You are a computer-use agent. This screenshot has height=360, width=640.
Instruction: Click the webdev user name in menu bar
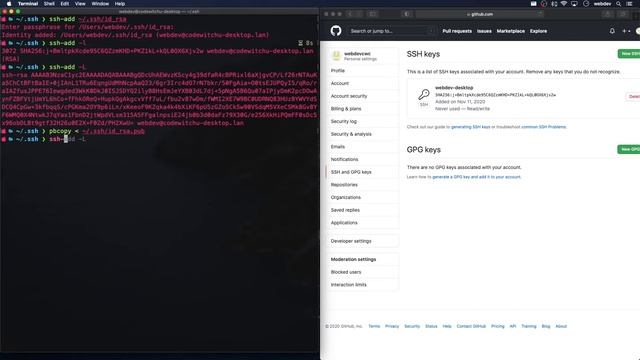pyautogui.click(x=602, y=4)
